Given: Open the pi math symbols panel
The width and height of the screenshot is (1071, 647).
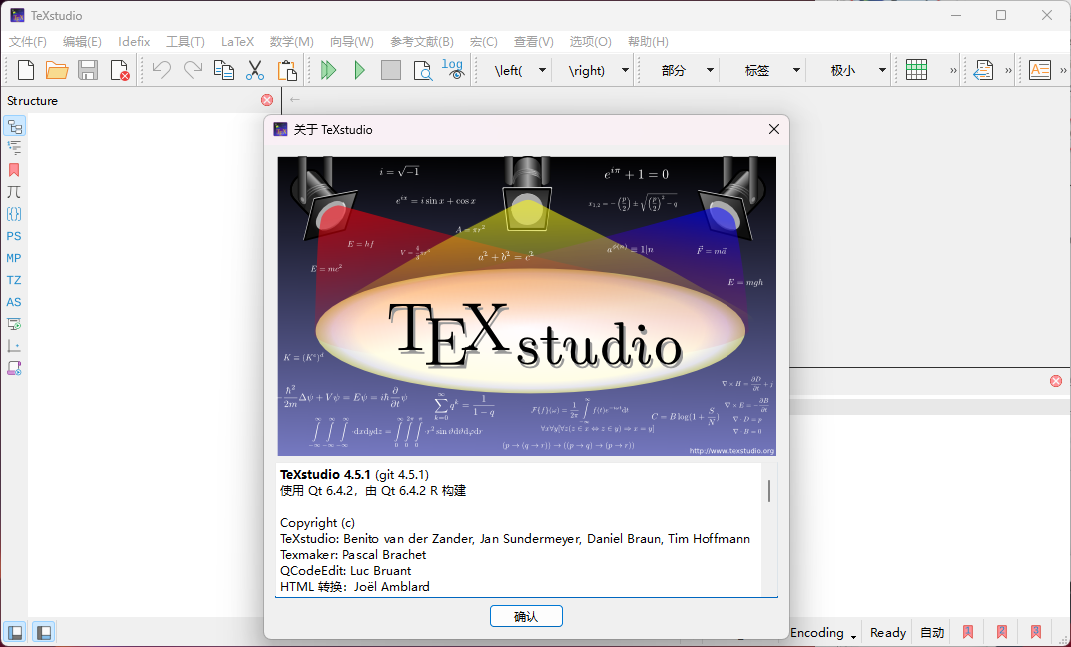Looking at the screenshot, I should click(x=14, y=192).
